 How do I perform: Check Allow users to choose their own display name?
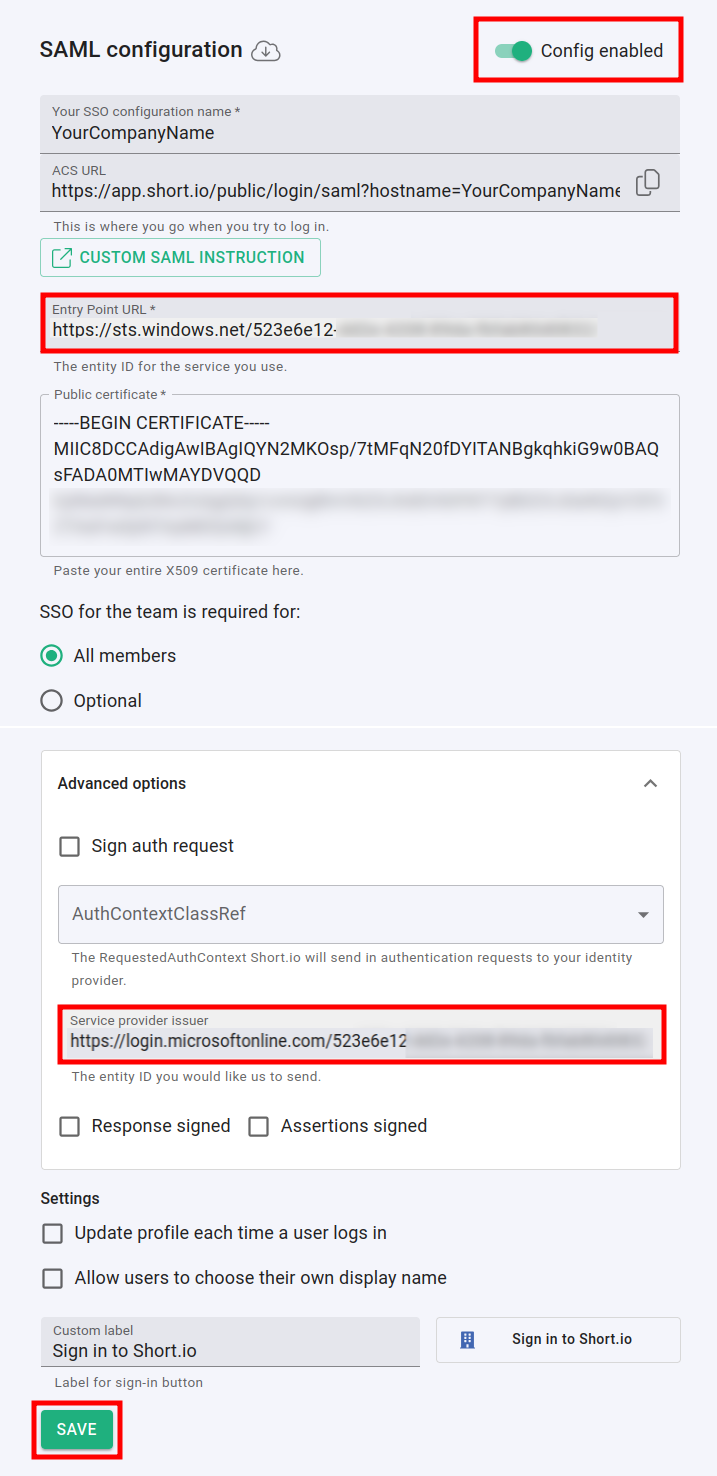(x=53, y=1279)
